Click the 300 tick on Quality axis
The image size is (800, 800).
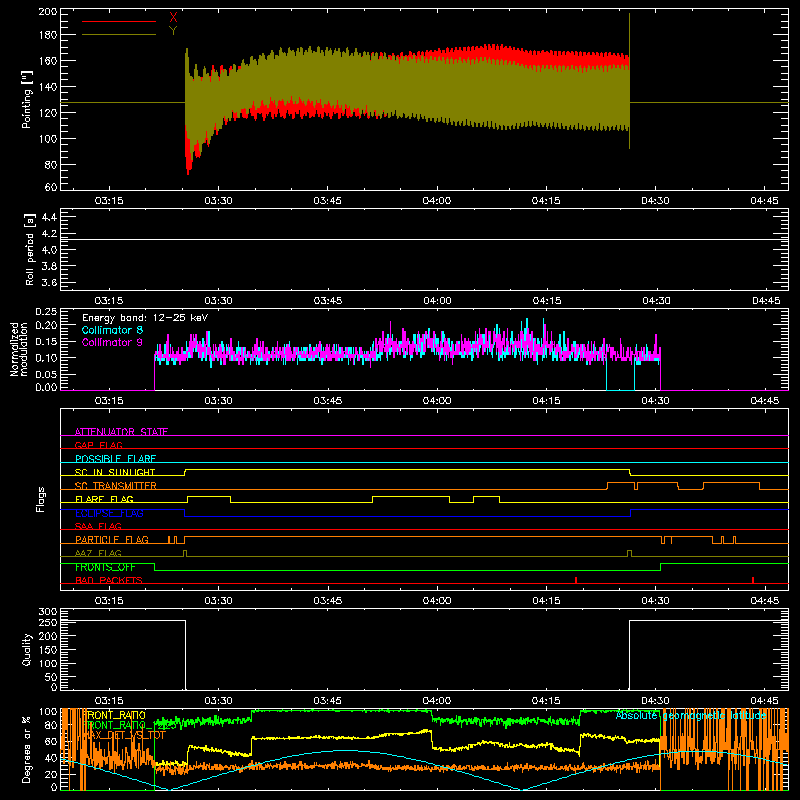pos(48,612)
